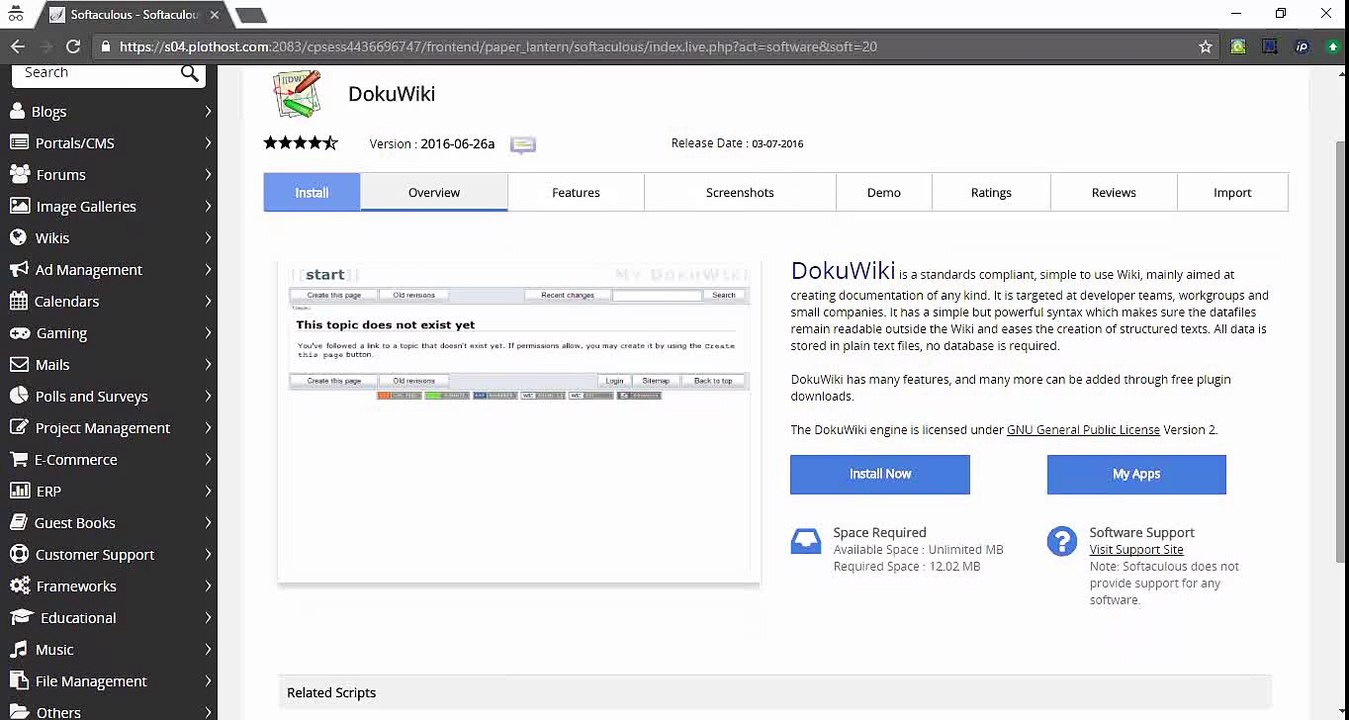Open the Ratings tab

[x=991, y=192]
